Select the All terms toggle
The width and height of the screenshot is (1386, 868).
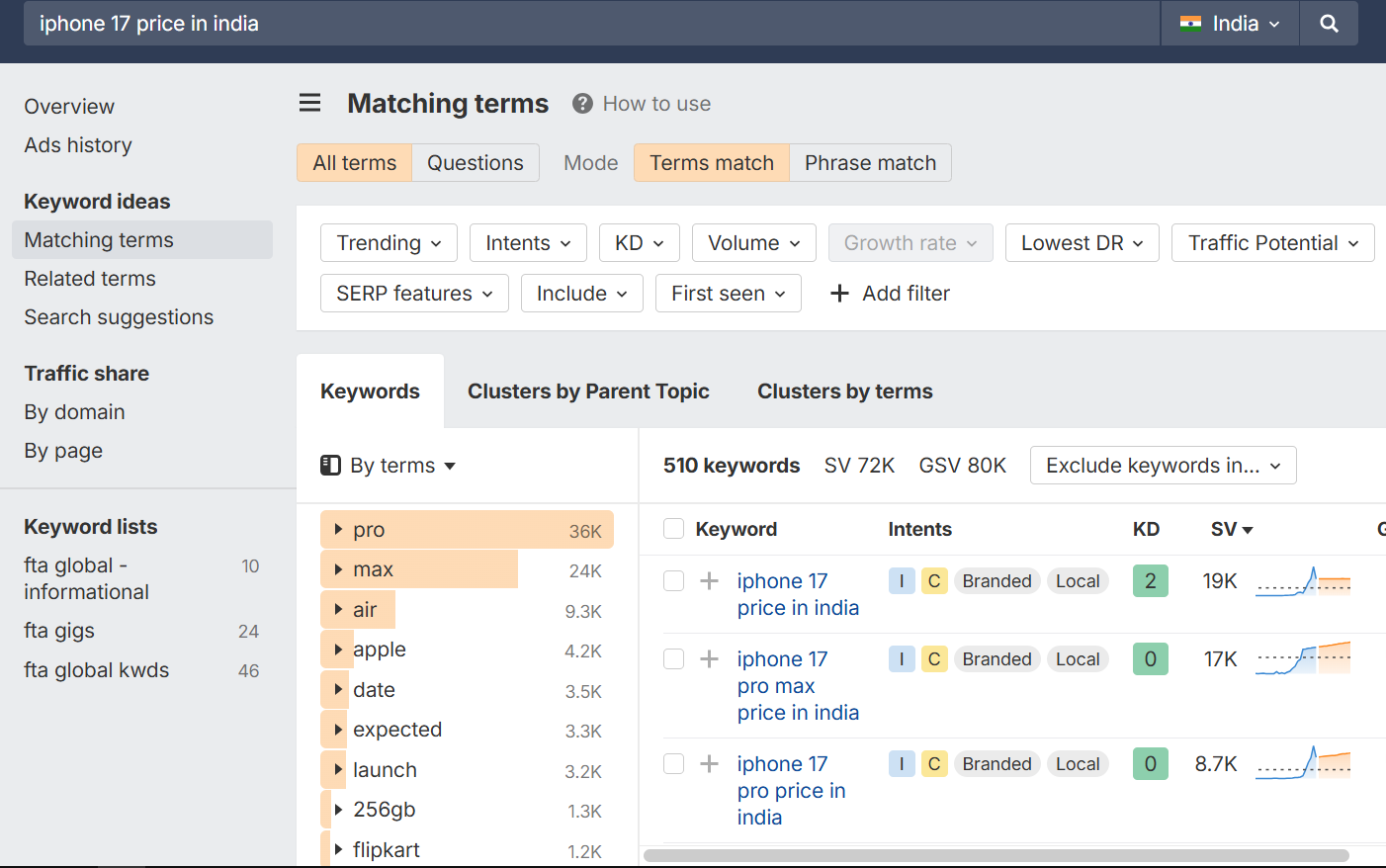point(354,163)
